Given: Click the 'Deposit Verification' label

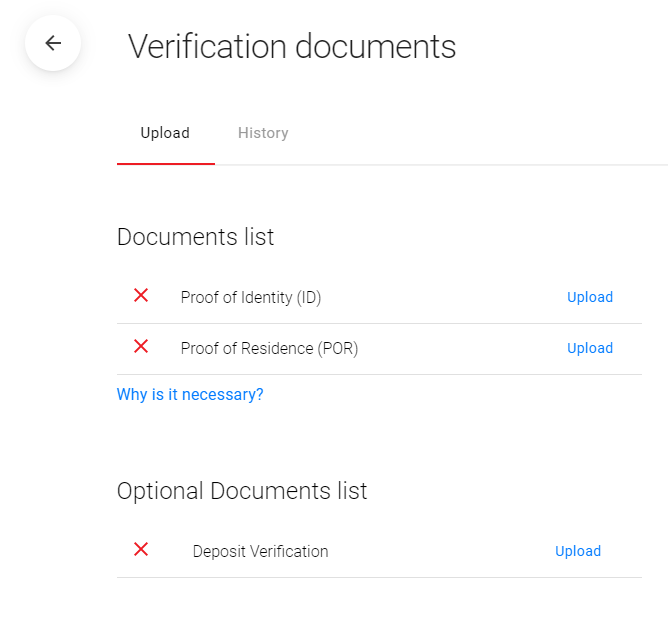Looking at the screenshot, I should 260,551.
